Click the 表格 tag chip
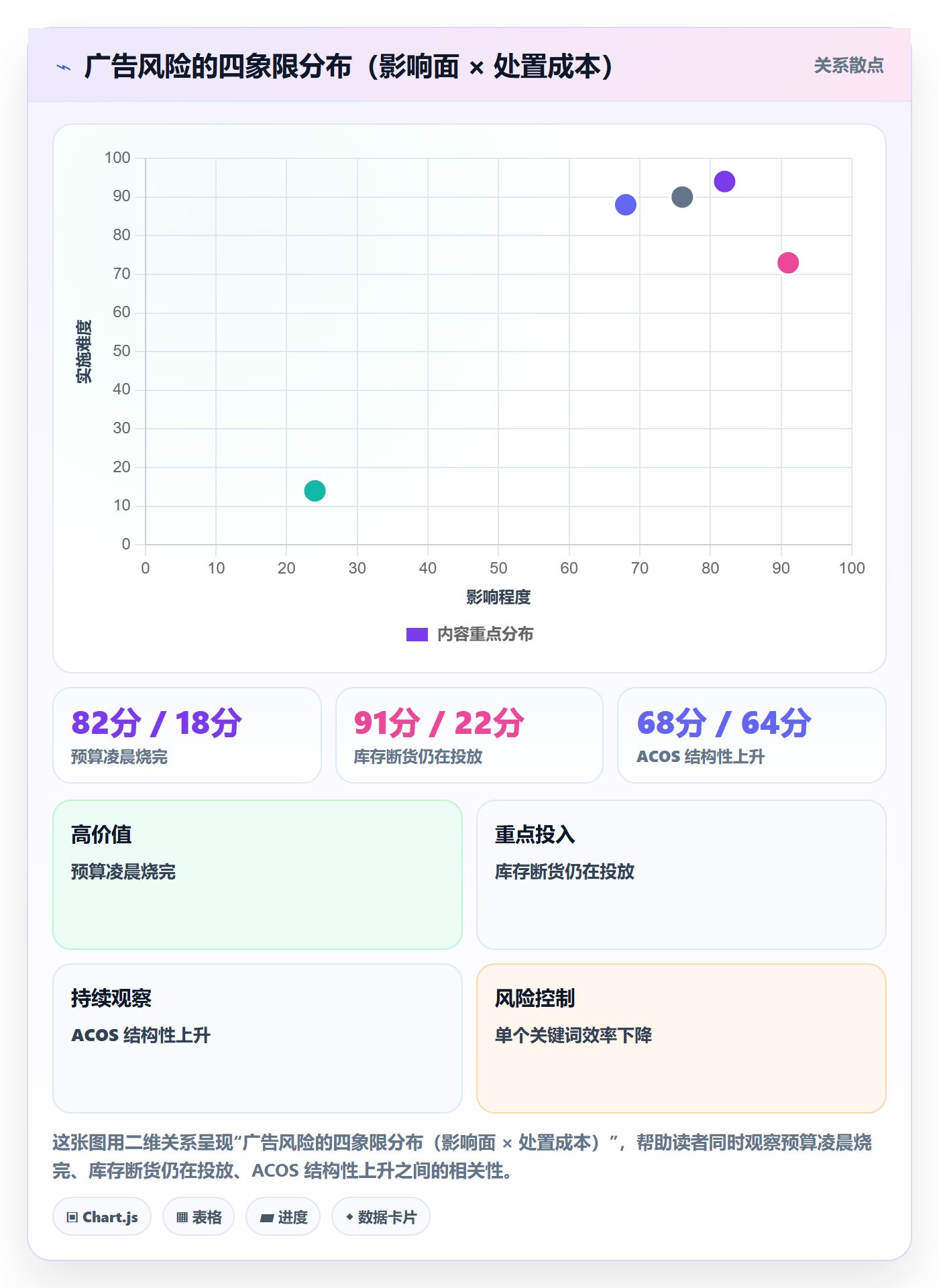The width and height of the screenshot is (939, 1288). (199, 1217)
